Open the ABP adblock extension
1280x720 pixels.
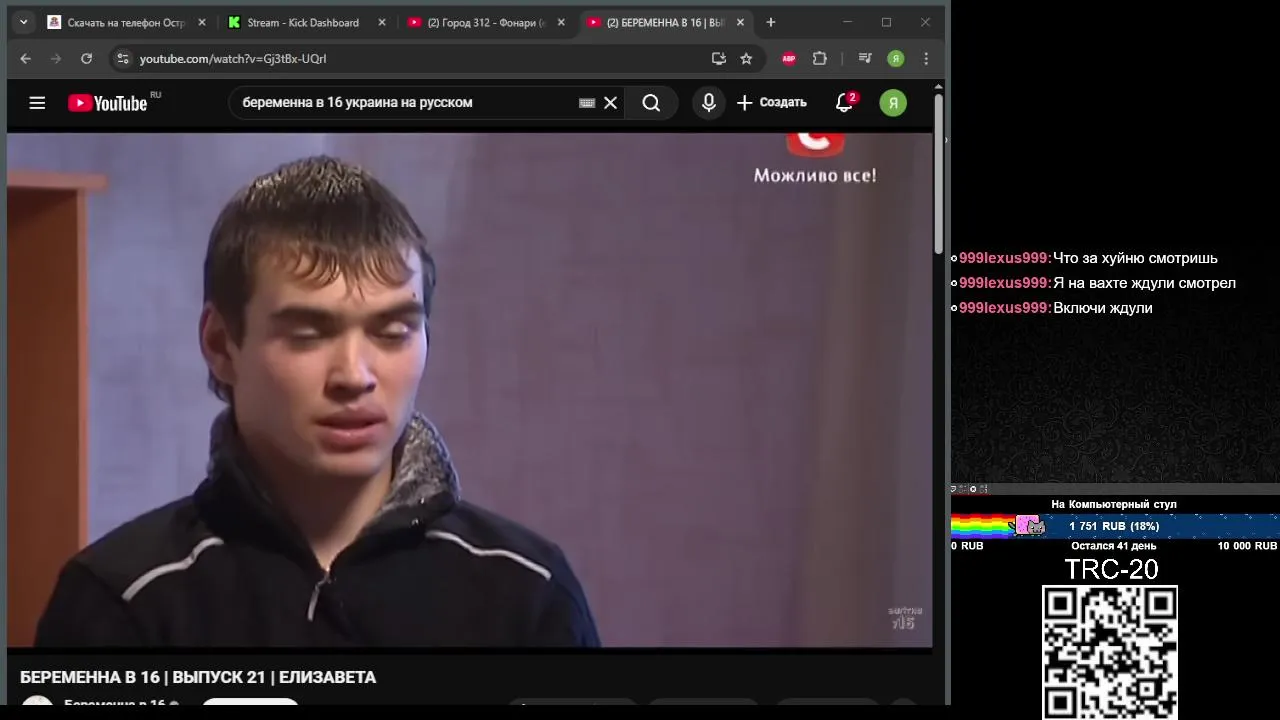789,59
